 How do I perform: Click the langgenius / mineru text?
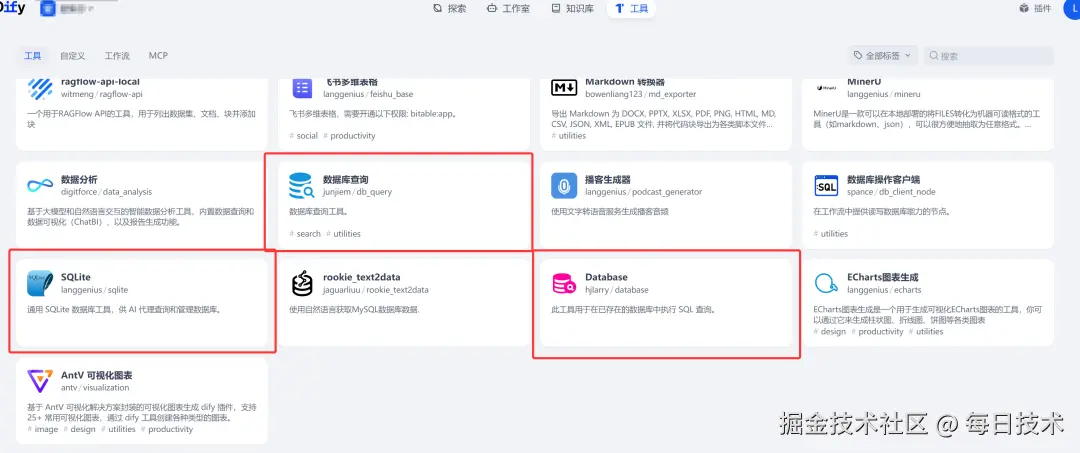(884, 94)
